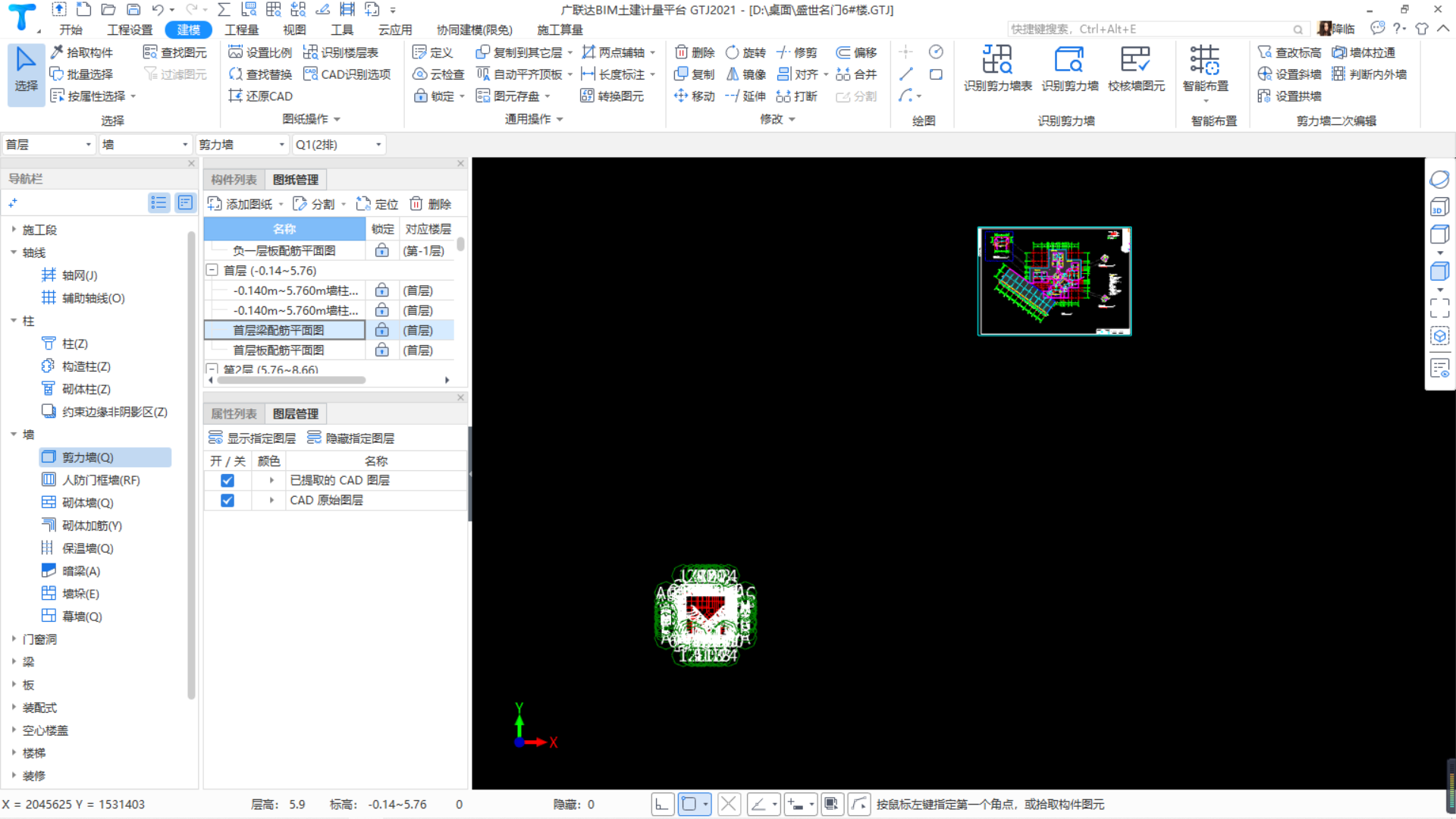Toggle 已提取的 CAD 图层 checkbox
This screenshot has width=1456, height=819.
pyautogui.click(x=227, y=481)
